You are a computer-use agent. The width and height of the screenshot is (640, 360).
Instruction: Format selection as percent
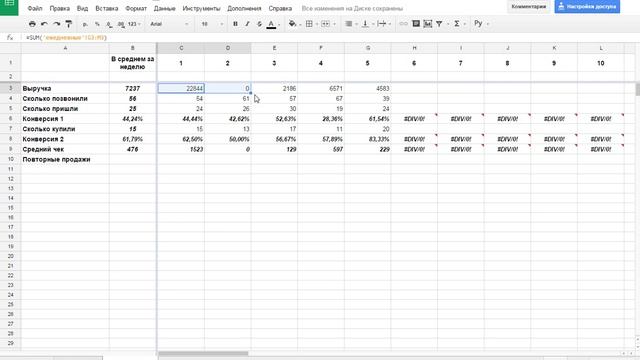point(97,24)
